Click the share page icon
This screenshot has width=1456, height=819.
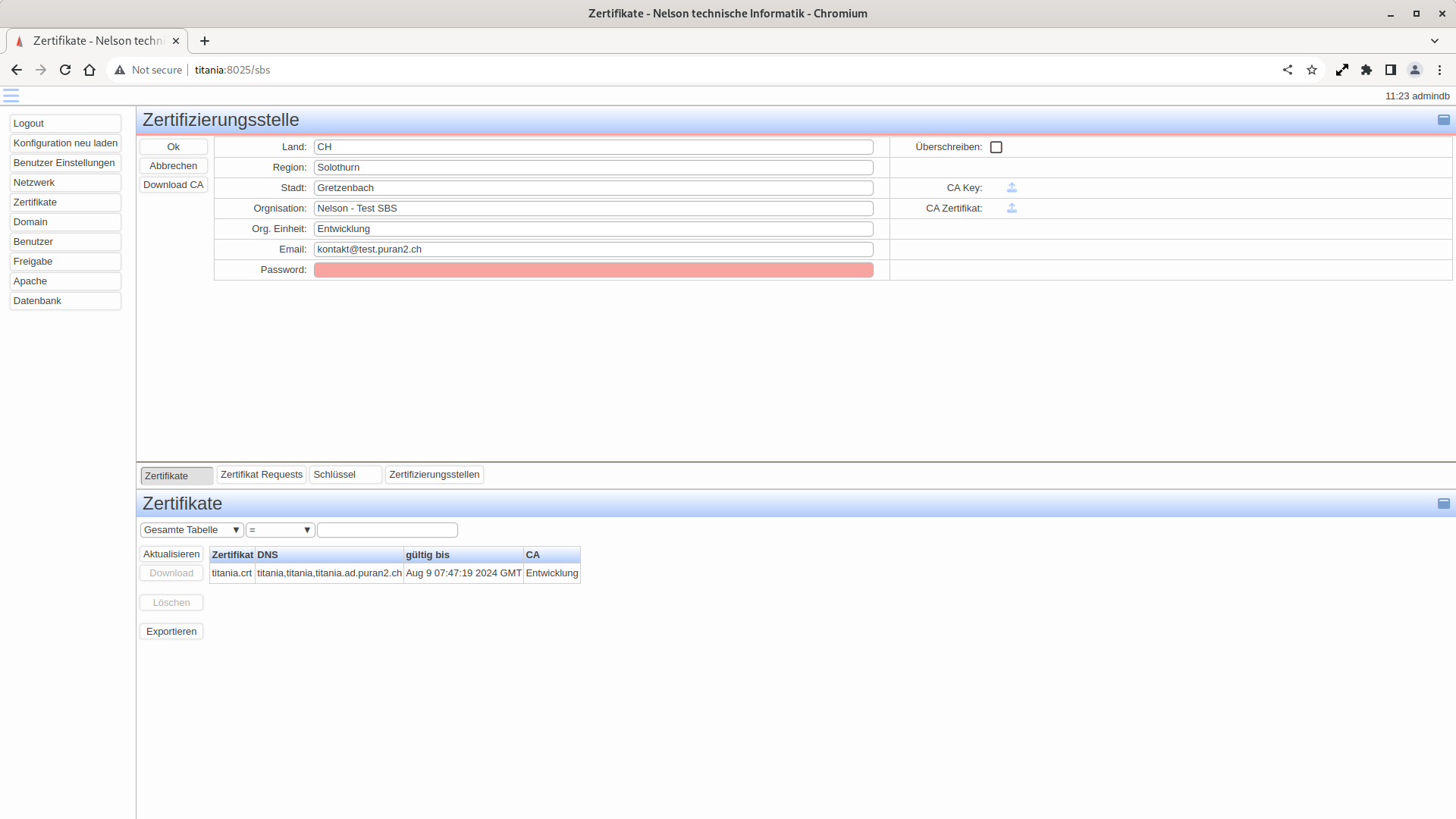(1288, 70)
